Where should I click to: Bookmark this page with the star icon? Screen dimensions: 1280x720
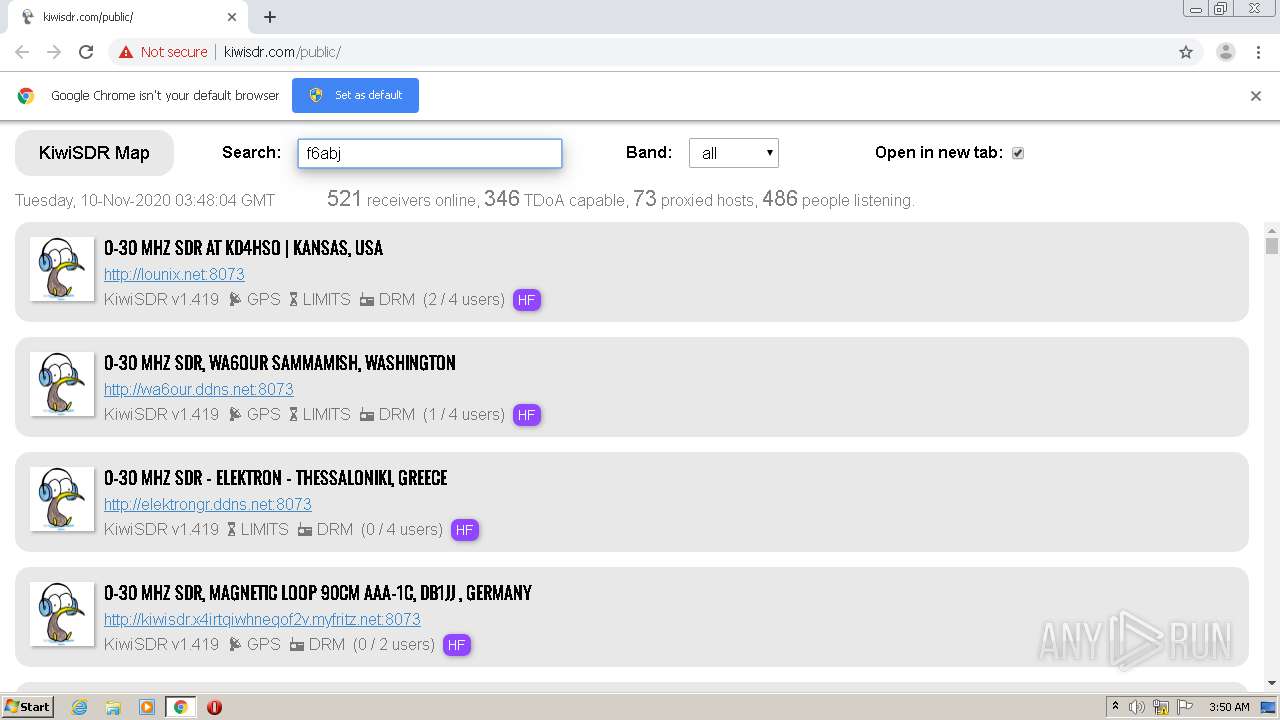click(x=1186, y=52)
